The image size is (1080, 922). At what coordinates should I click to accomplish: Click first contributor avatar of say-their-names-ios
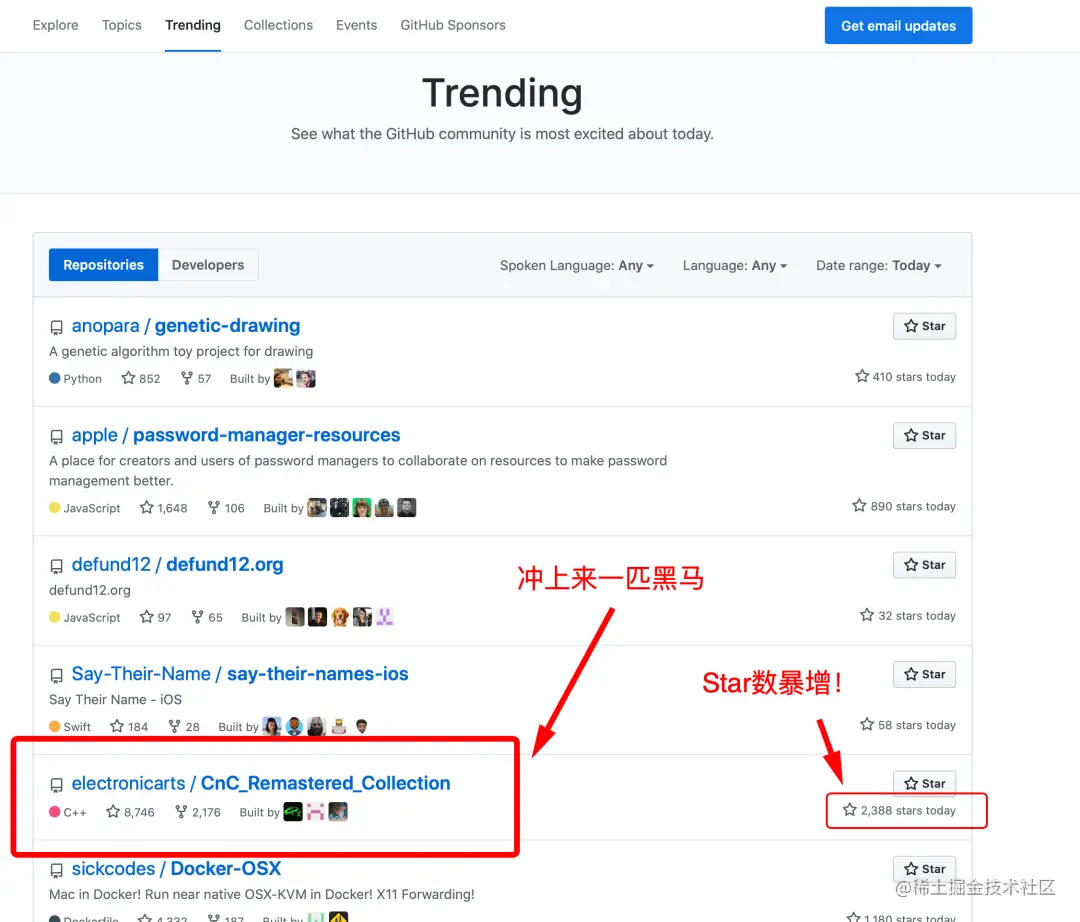(x=272, y=726)
